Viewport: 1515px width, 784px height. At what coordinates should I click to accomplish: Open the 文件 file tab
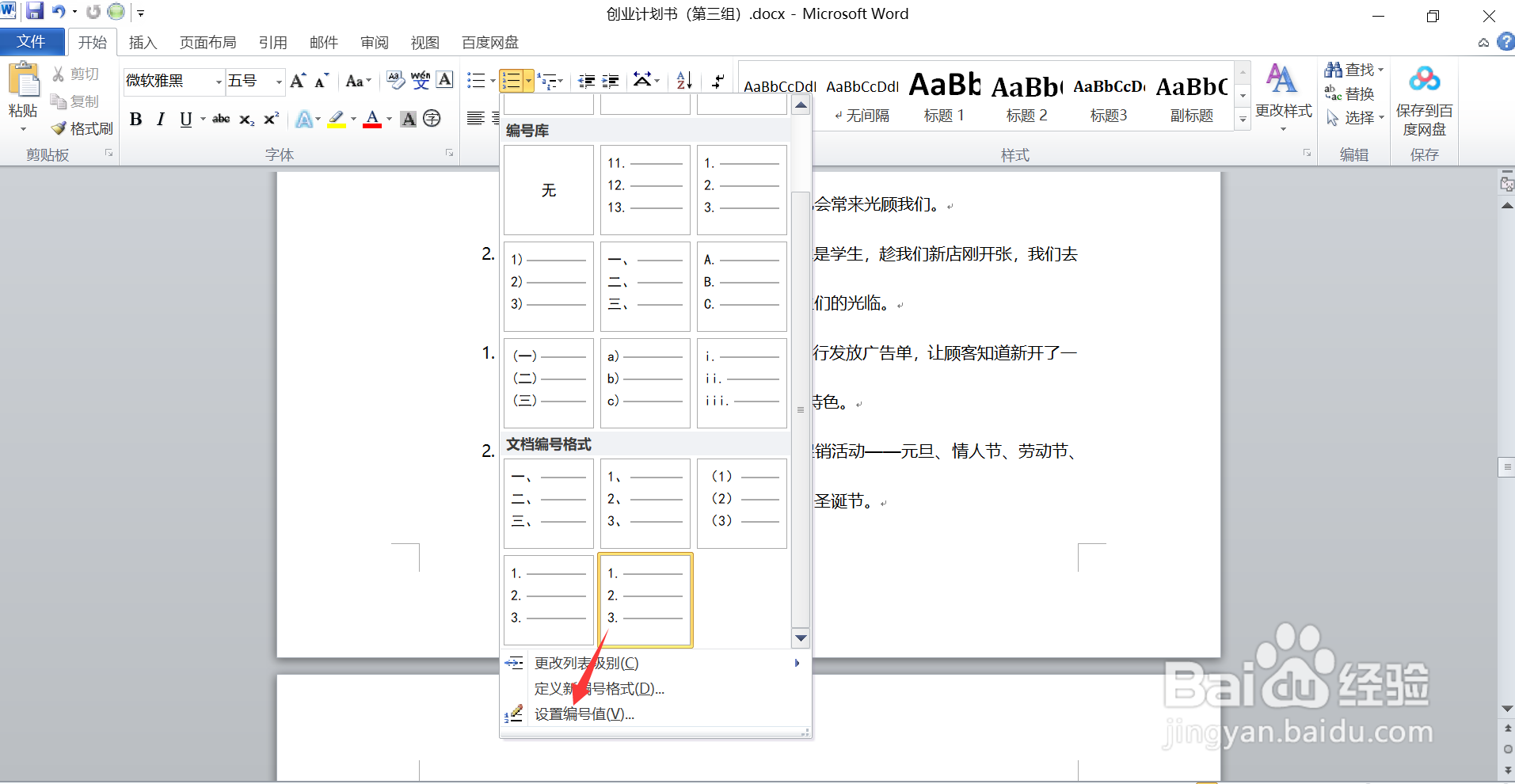[x=32, y=42]
